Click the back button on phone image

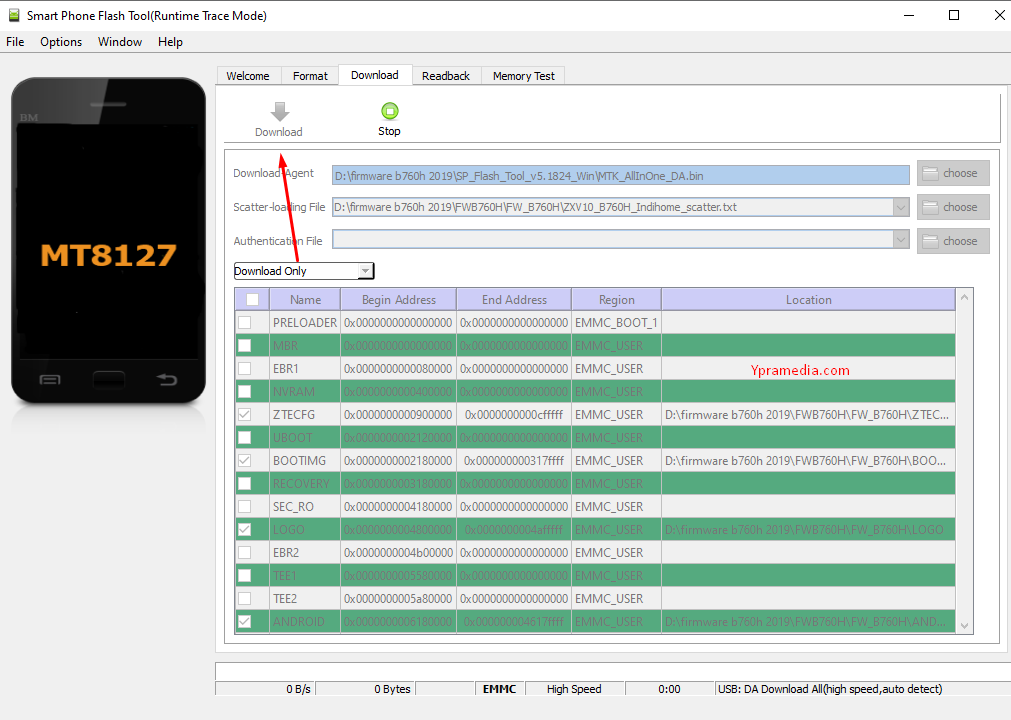point(166,380)
